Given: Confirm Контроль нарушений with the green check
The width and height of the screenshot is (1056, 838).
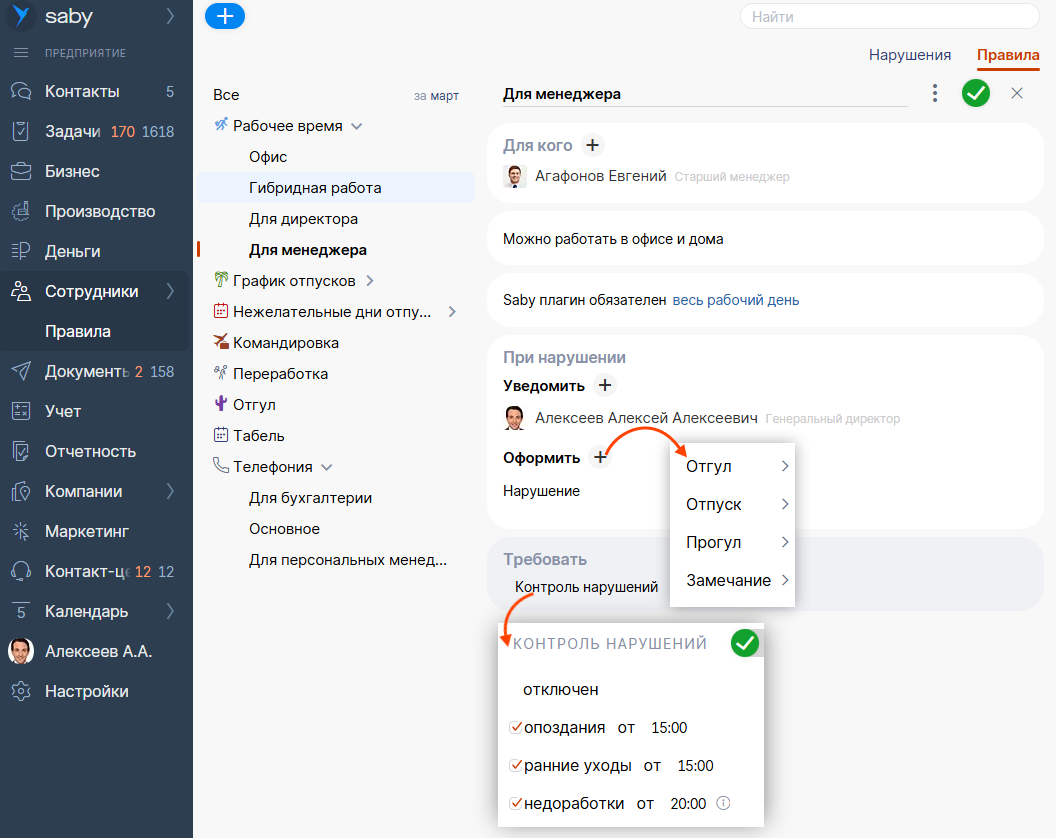Looking at the screenshot, I should click(x=744, y=643).
